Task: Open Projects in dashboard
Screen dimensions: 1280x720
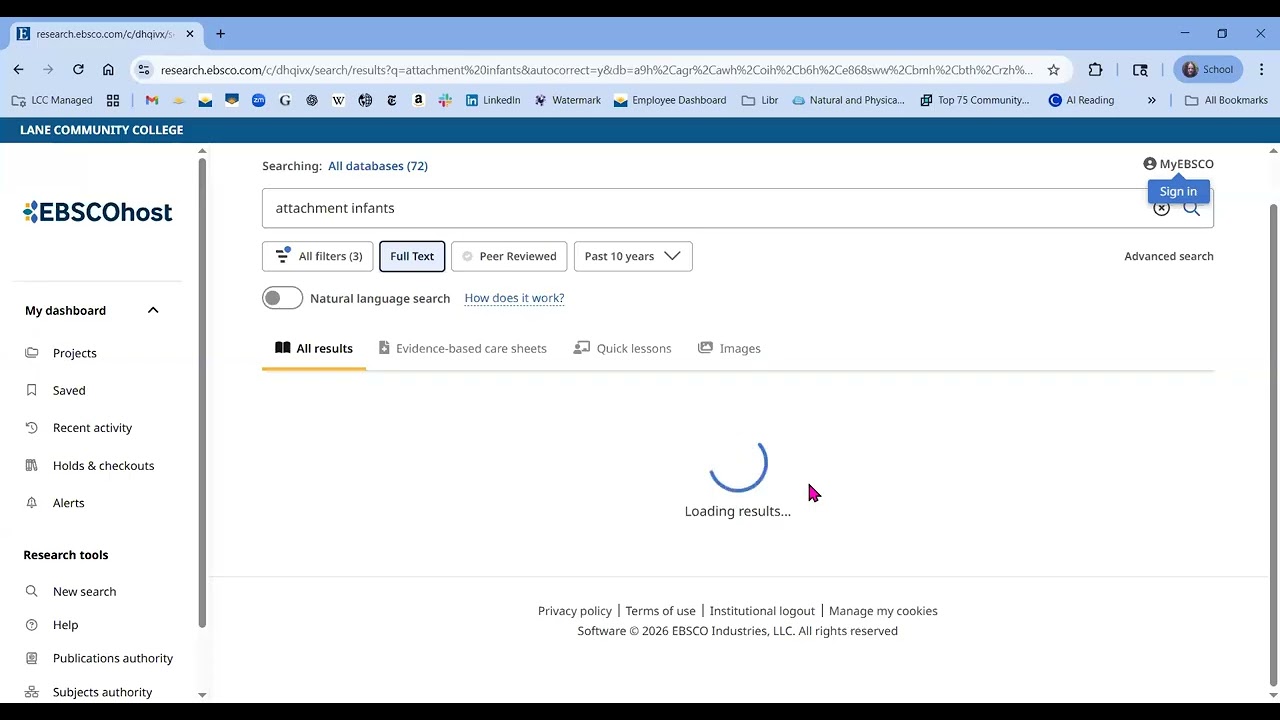Action: coord(75,353)
